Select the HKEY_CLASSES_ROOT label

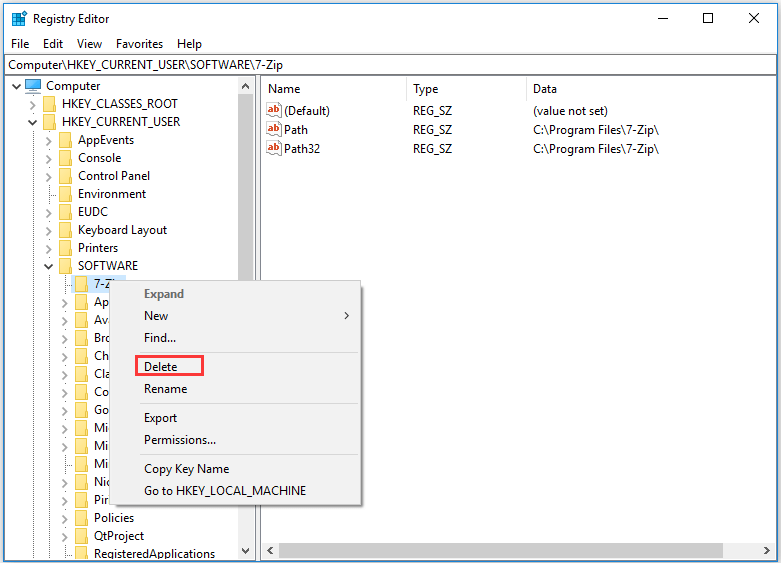(120, 104)
